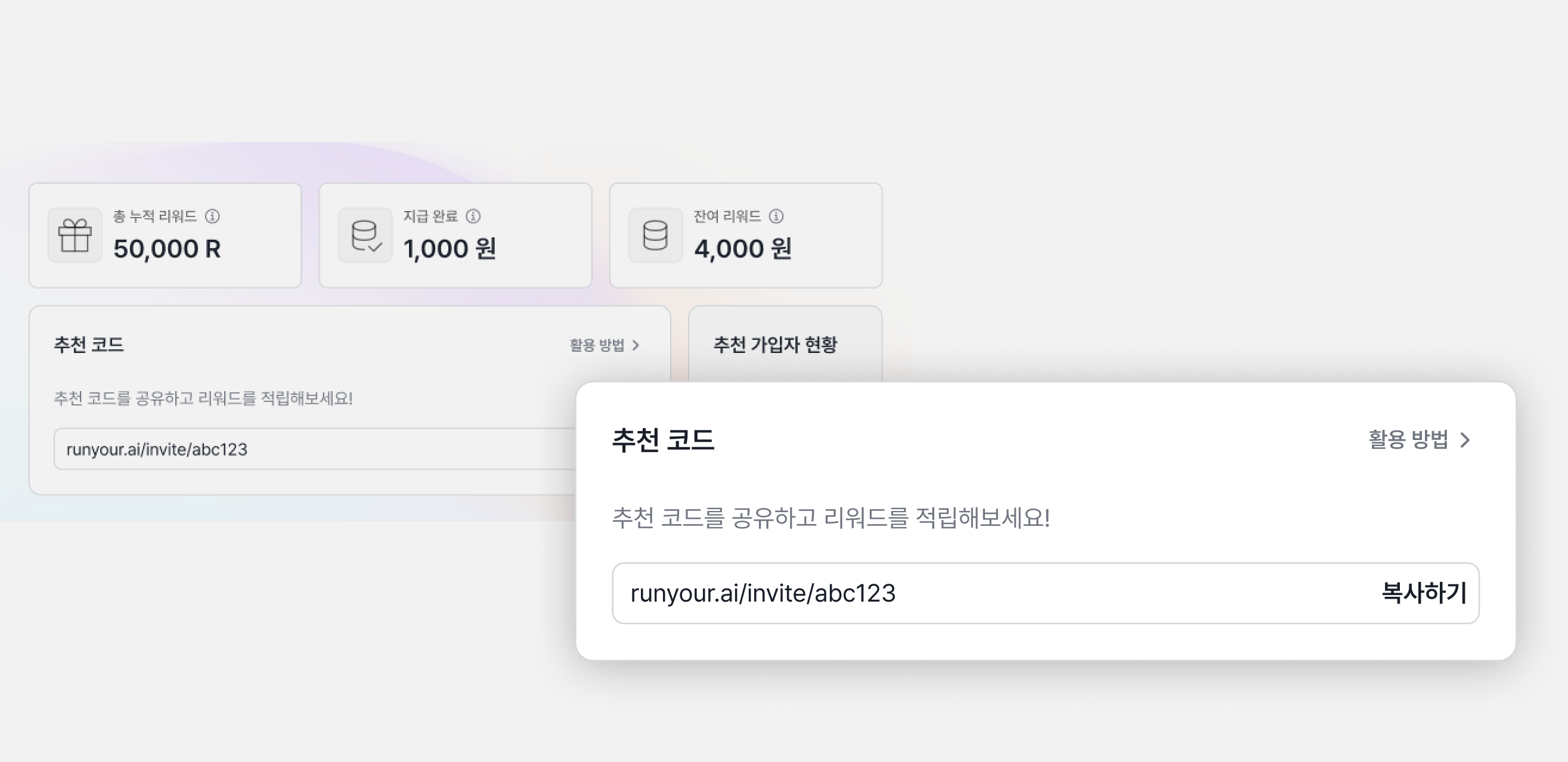Click the 추천 코드 title in the small background card
The width and height of the screenshot is (1568, 762).
[x=89, y=345]
